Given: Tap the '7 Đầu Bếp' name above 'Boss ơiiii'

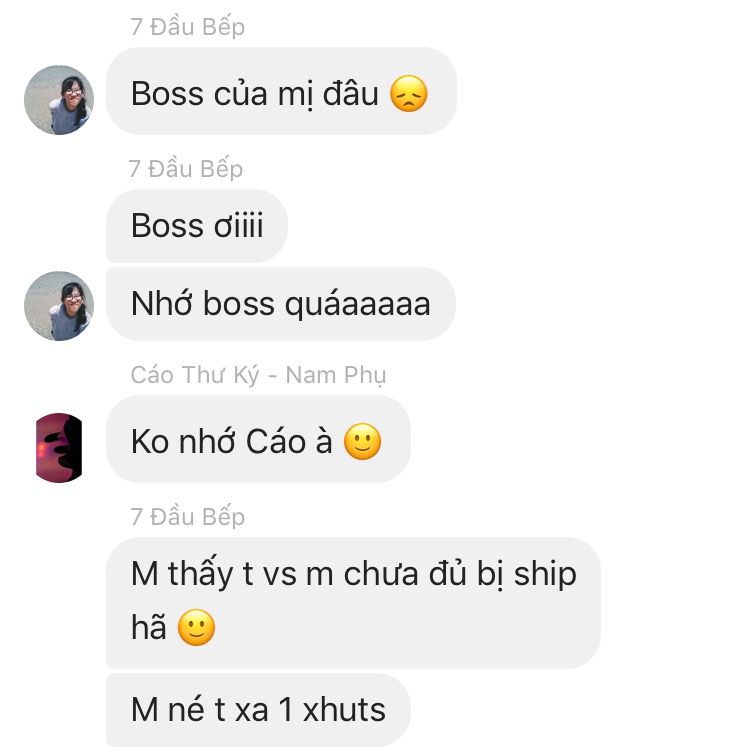Looking at the screenshot, I should click(186, 169).
